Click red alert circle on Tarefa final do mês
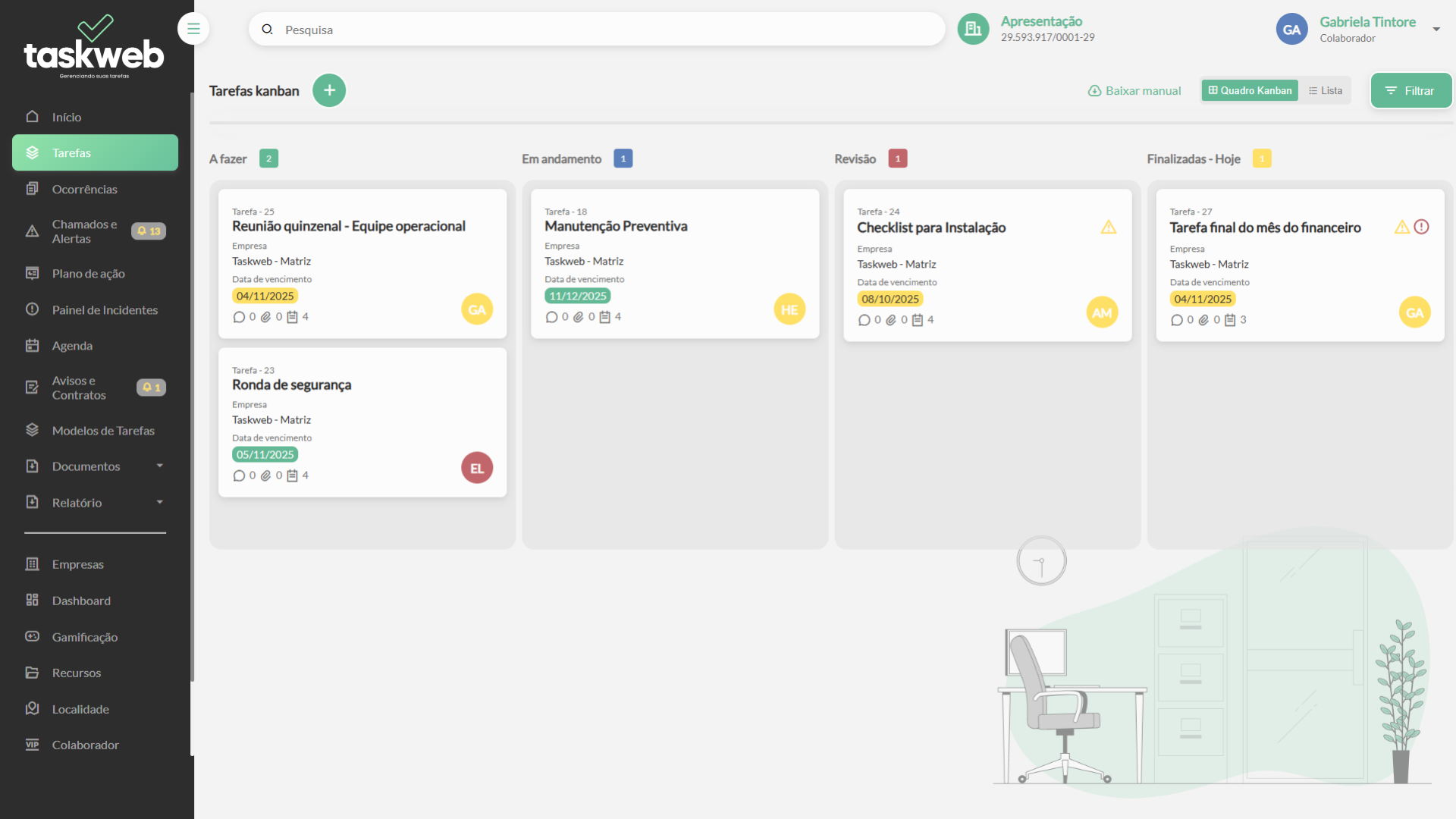 pyautogui.click(x=1422, y=227)
